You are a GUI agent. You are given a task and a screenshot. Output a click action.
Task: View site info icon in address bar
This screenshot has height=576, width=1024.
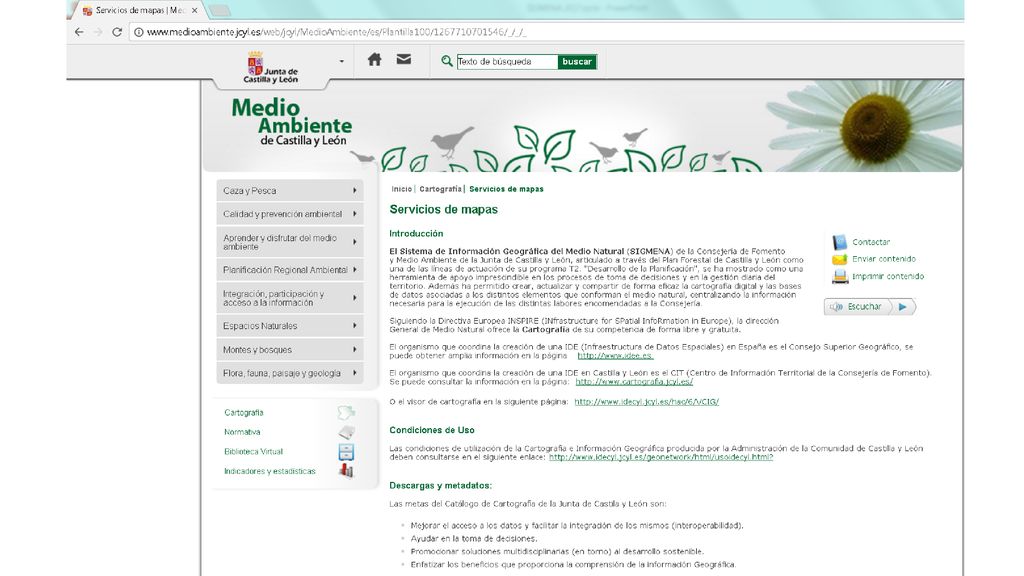coord(138,32)
